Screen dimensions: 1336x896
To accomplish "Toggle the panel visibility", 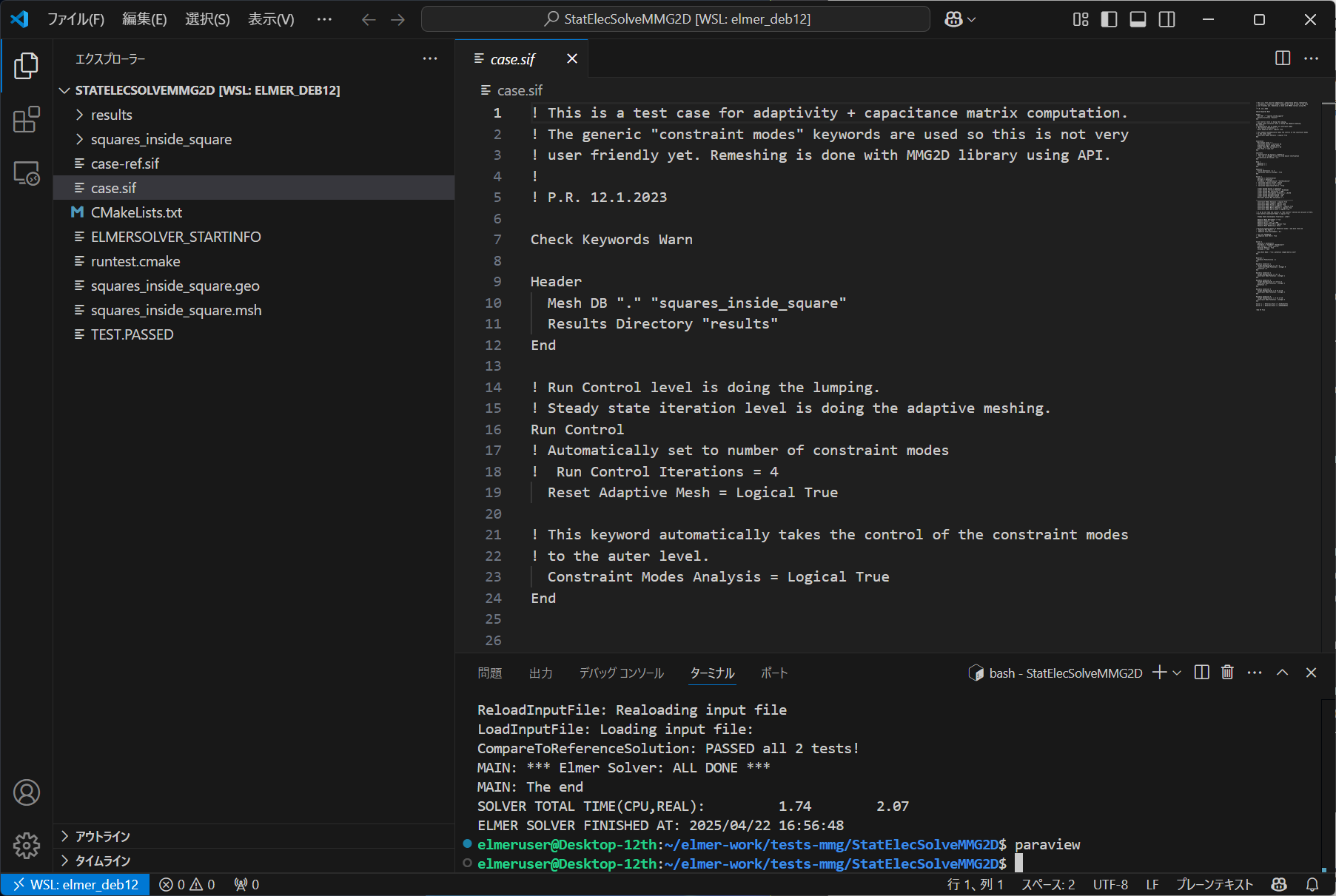I will [1138, 19].
